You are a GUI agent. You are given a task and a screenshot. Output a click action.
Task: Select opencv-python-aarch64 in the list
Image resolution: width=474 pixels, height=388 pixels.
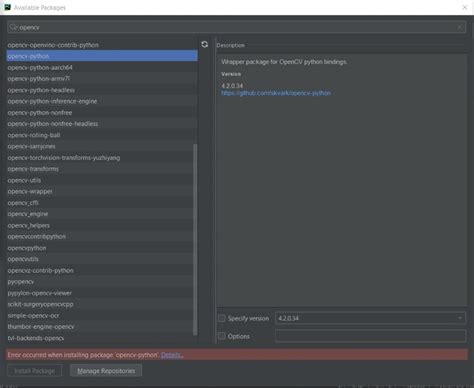click(102, 67)
